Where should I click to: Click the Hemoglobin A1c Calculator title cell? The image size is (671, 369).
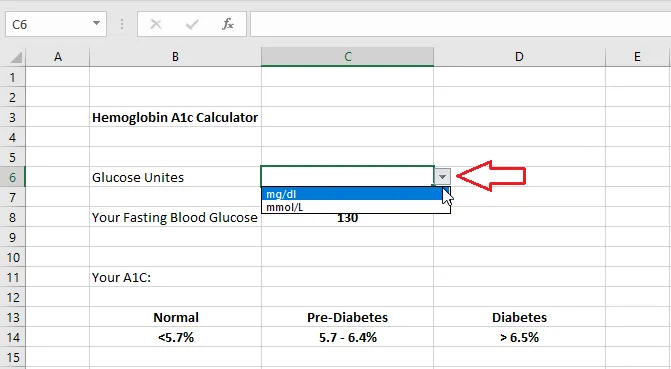(175, 117)
